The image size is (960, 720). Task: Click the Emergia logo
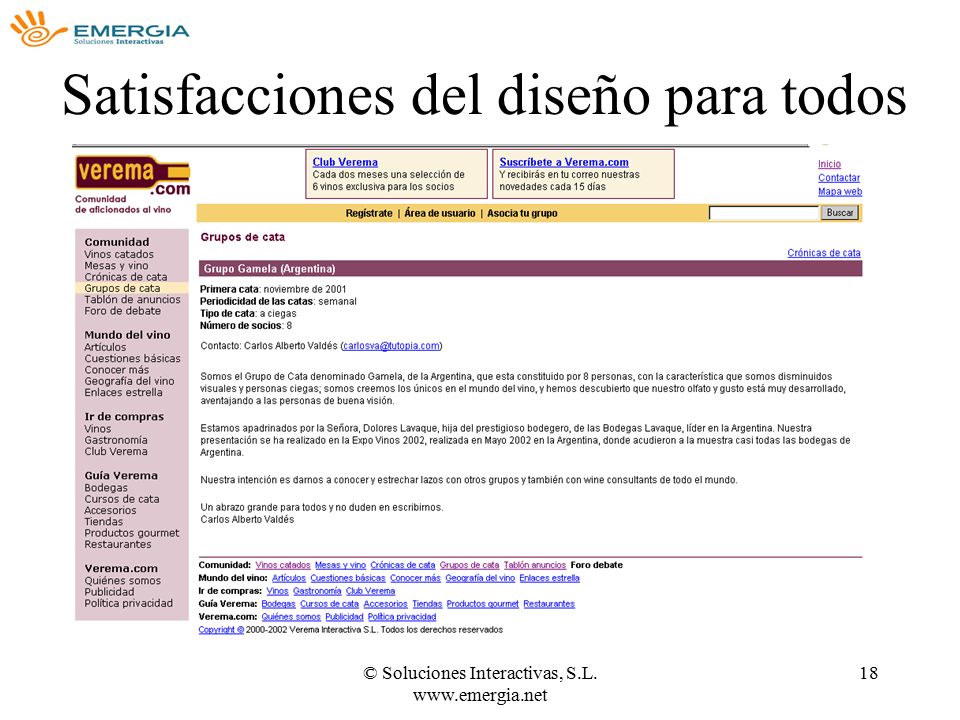(99, 28)
